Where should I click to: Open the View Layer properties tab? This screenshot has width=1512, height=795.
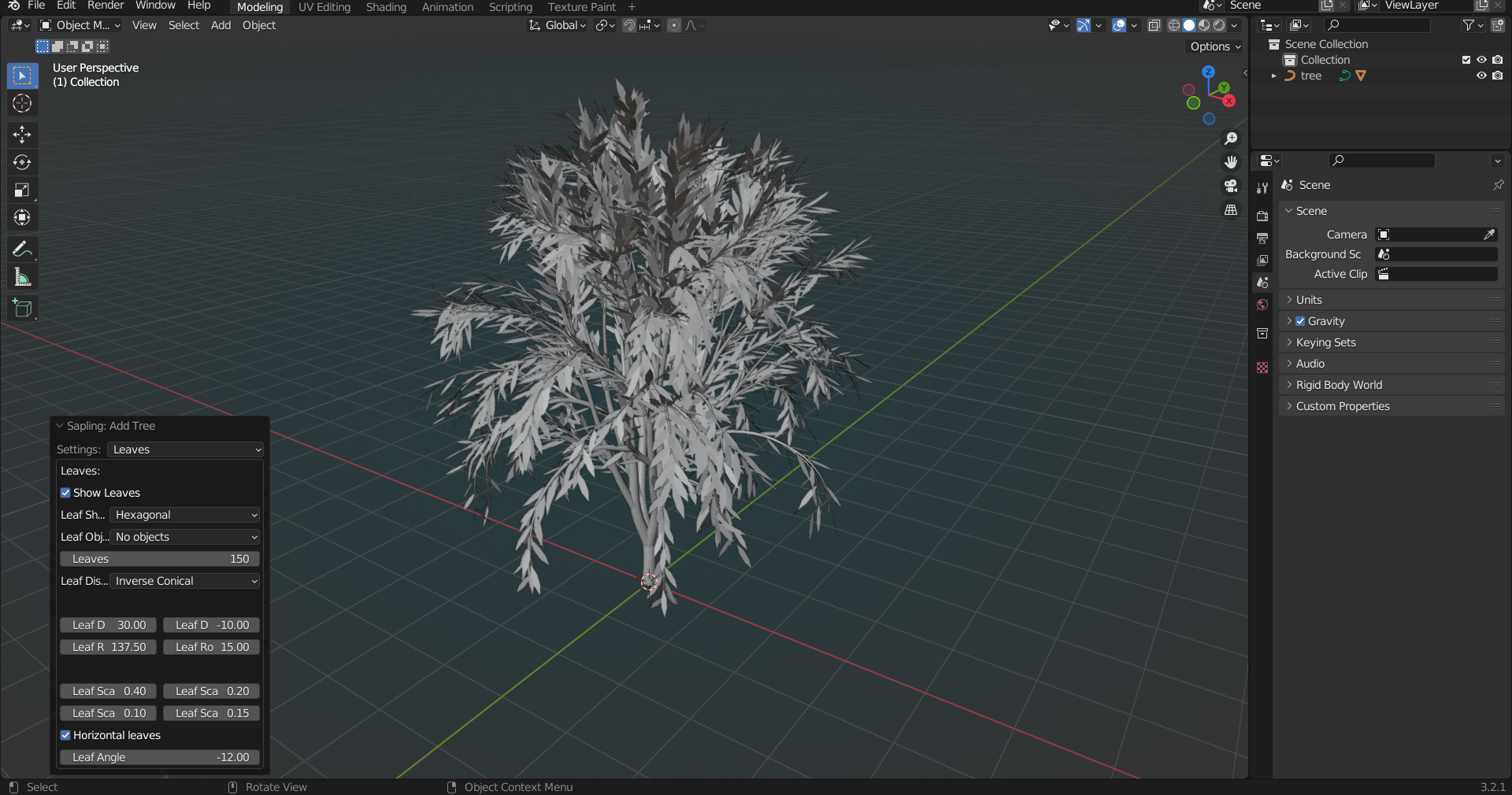(x=1262, y=260)
